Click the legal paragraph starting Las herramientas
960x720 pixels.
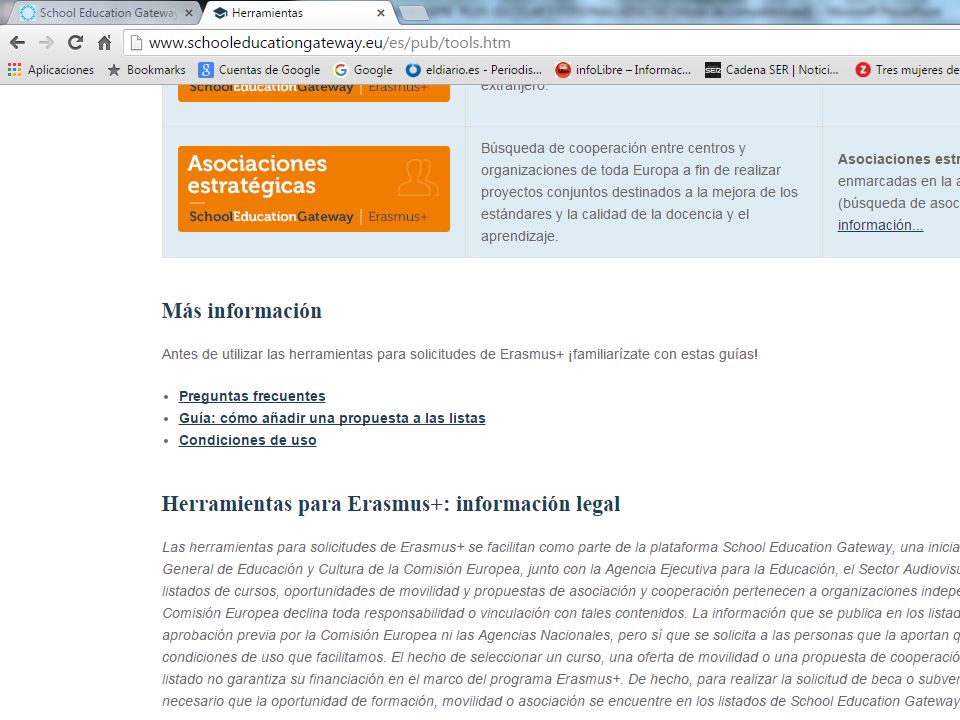(x=561, y=624)
